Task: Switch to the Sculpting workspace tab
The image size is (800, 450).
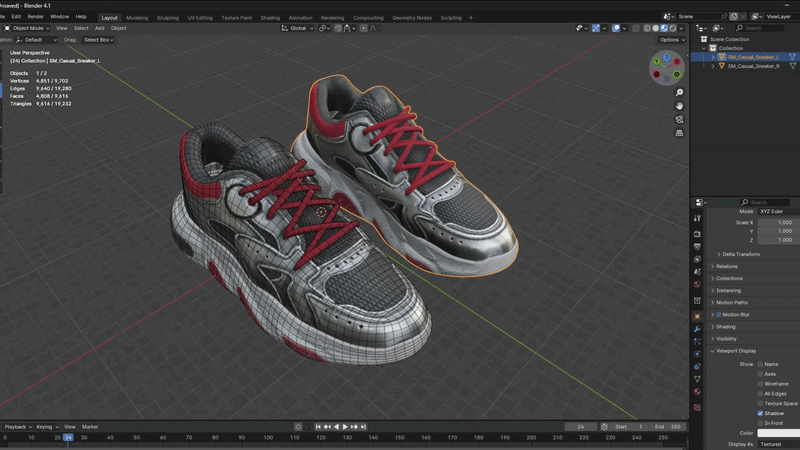Action: point(168,18)
